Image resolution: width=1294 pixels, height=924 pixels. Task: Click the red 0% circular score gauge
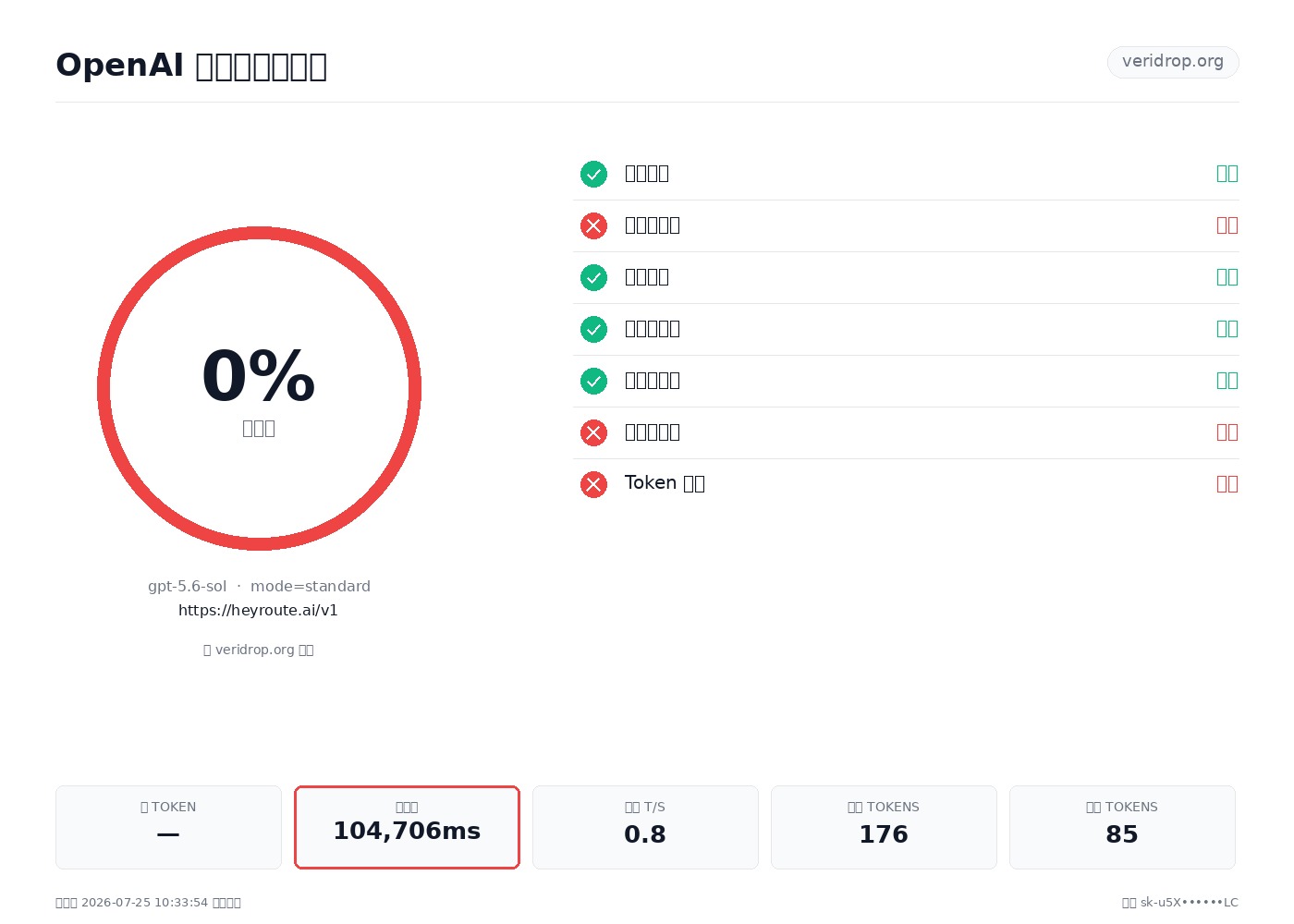click(x=259, y=388)
